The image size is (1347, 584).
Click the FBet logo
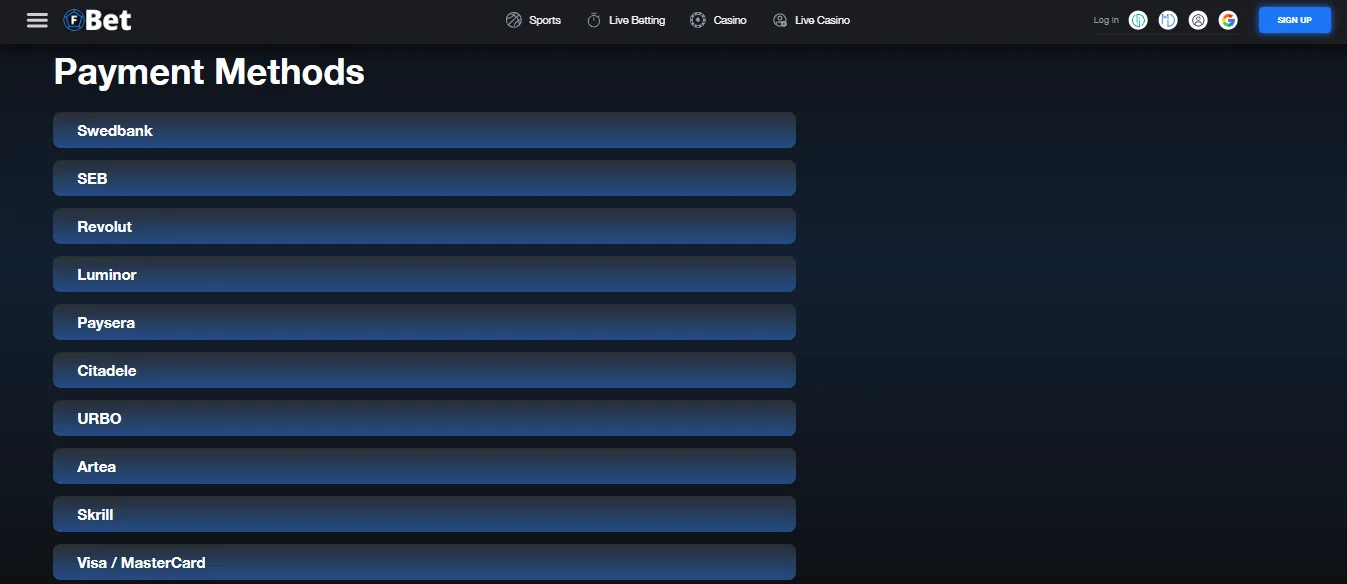(98, 20)
